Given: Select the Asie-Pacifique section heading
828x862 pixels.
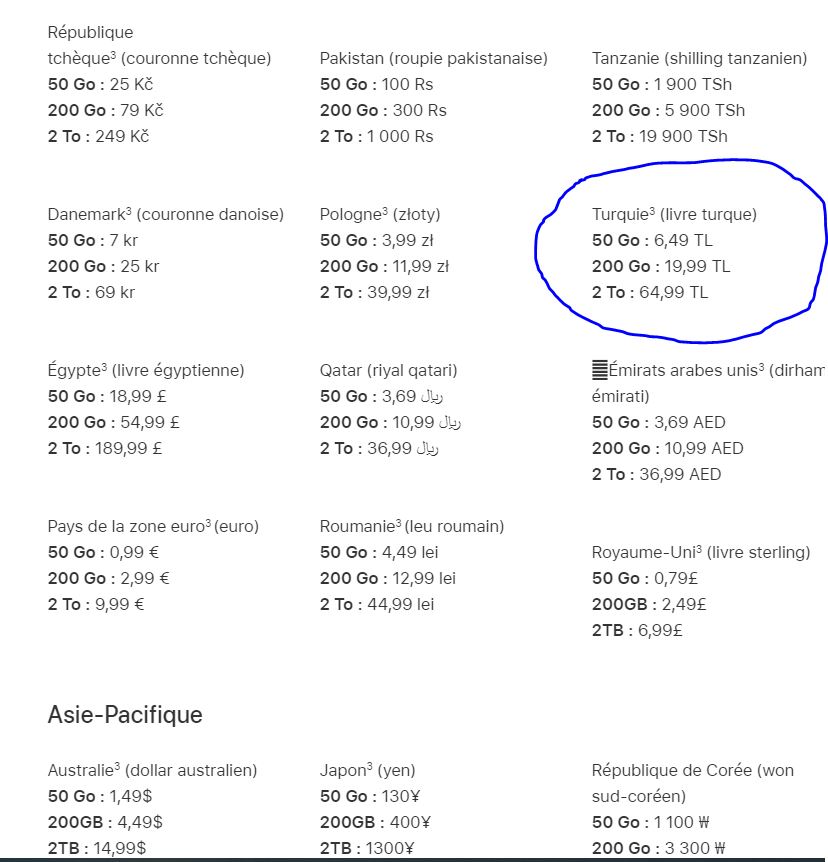Looking at the screenshot, I should (x=125, y=715).
